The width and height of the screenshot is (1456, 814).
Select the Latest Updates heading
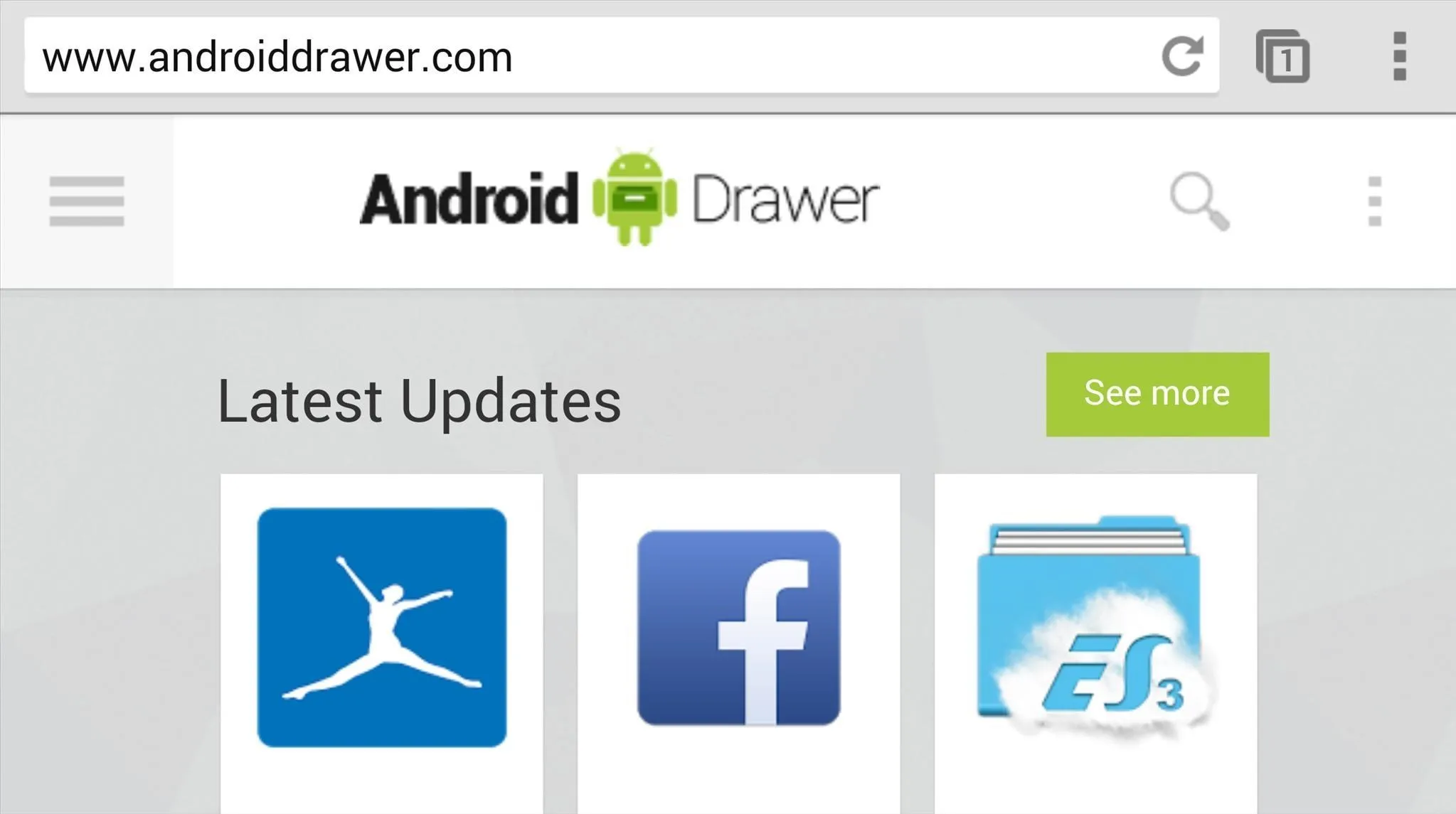point(419,402)
